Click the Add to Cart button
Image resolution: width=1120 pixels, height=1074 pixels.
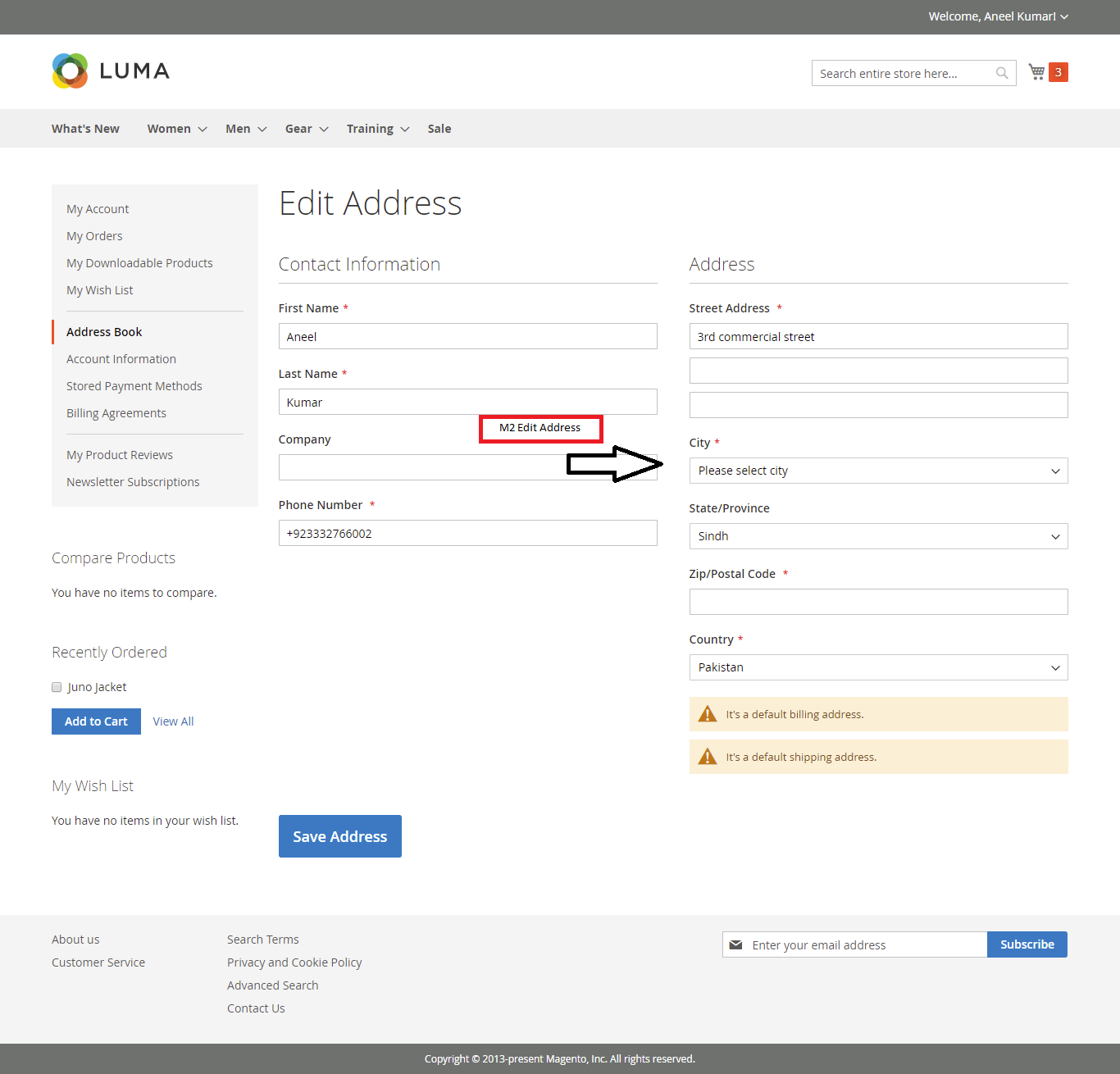pyautogui.click(x=96, y=721)
